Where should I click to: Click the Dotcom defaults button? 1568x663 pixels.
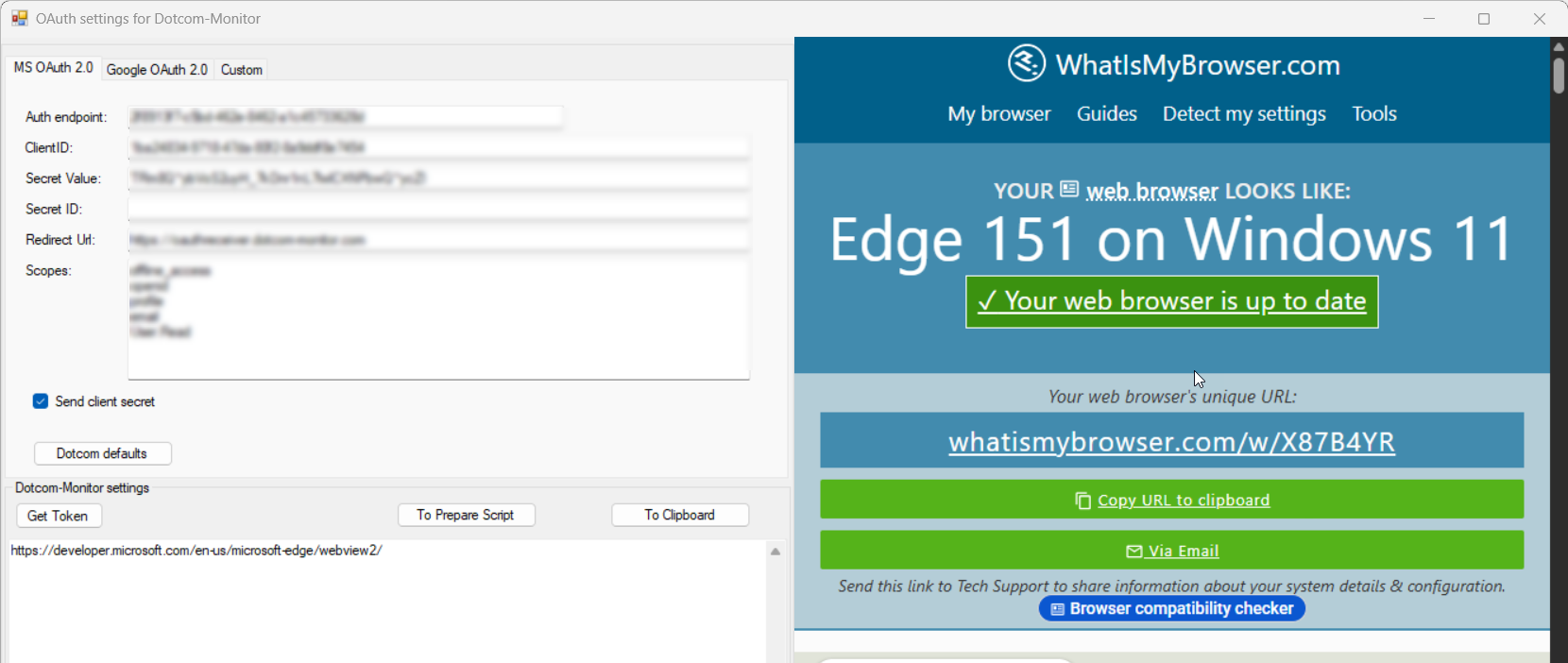tap(103, 453)
